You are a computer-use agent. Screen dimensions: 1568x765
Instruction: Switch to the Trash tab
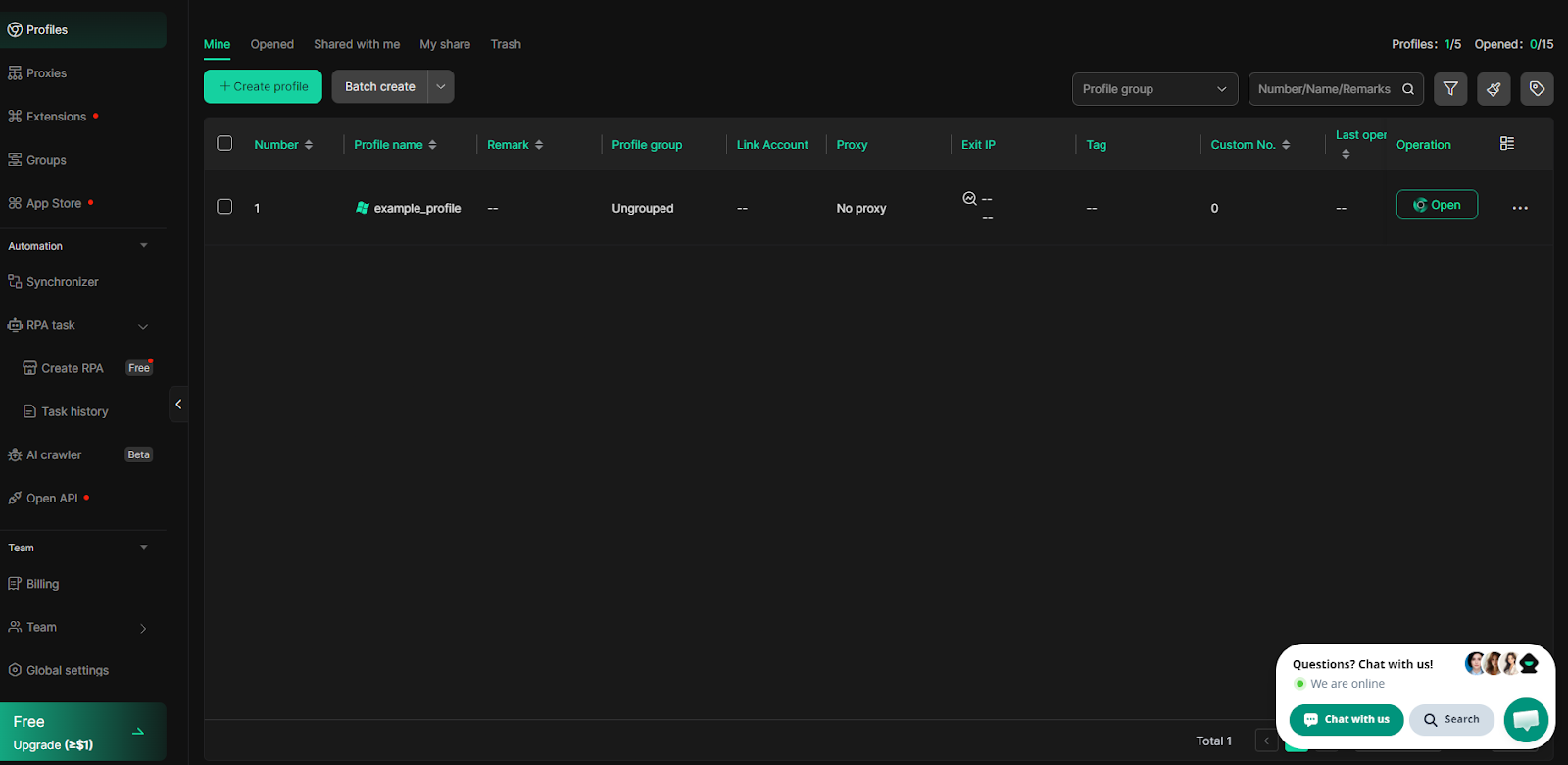coord(506,44)
